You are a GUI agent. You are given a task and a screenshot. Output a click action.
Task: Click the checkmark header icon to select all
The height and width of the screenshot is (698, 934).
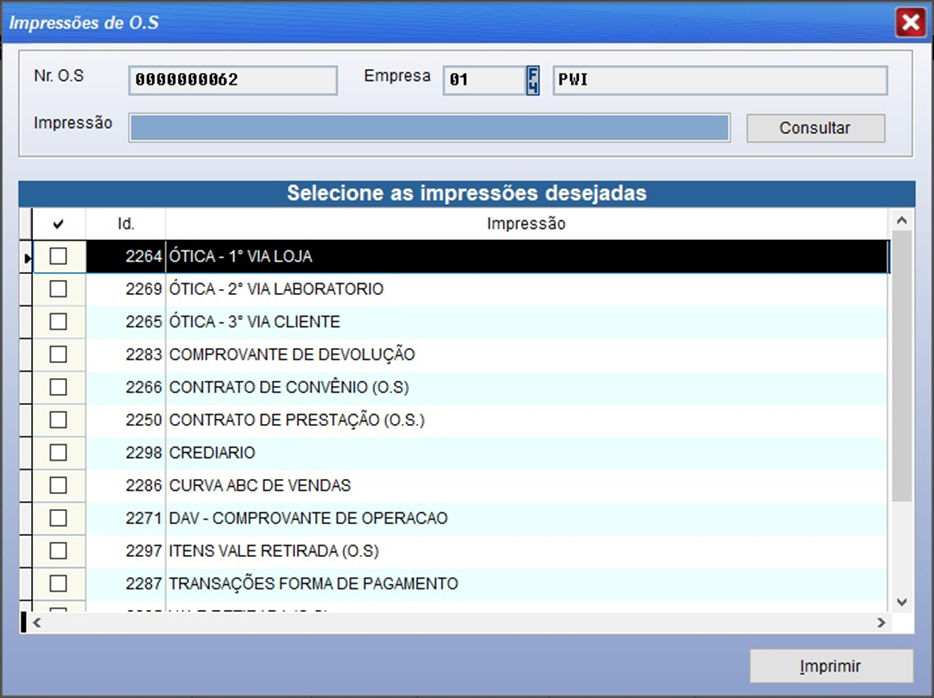click(x=58, y=224)
